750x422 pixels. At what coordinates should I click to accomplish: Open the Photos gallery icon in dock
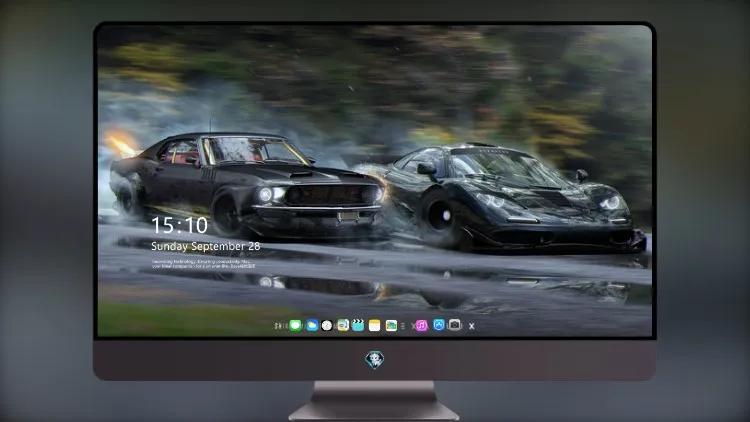coord(391,326)
